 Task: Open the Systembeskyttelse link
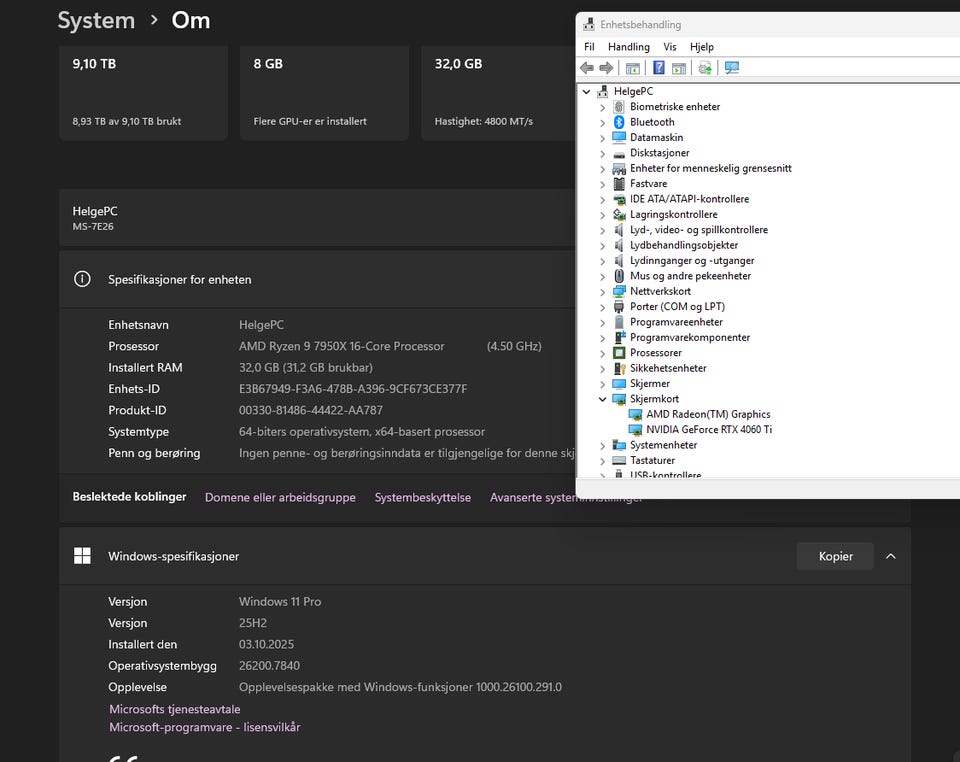point(422,497)
